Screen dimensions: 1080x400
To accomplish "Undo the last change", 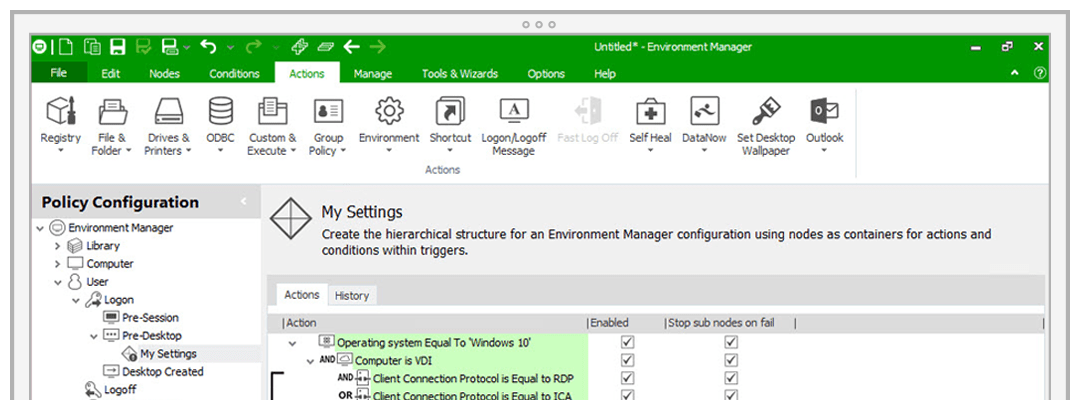I will (x=208, y=47).
